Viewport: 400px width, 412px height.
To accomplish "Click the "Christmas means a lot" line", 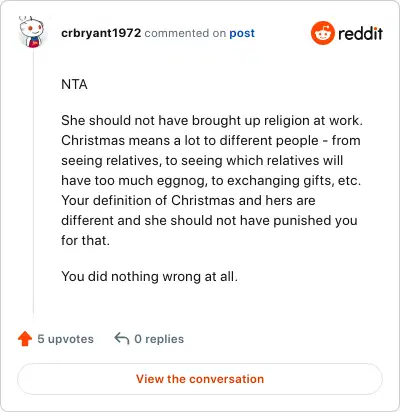I will coord(211,140).
